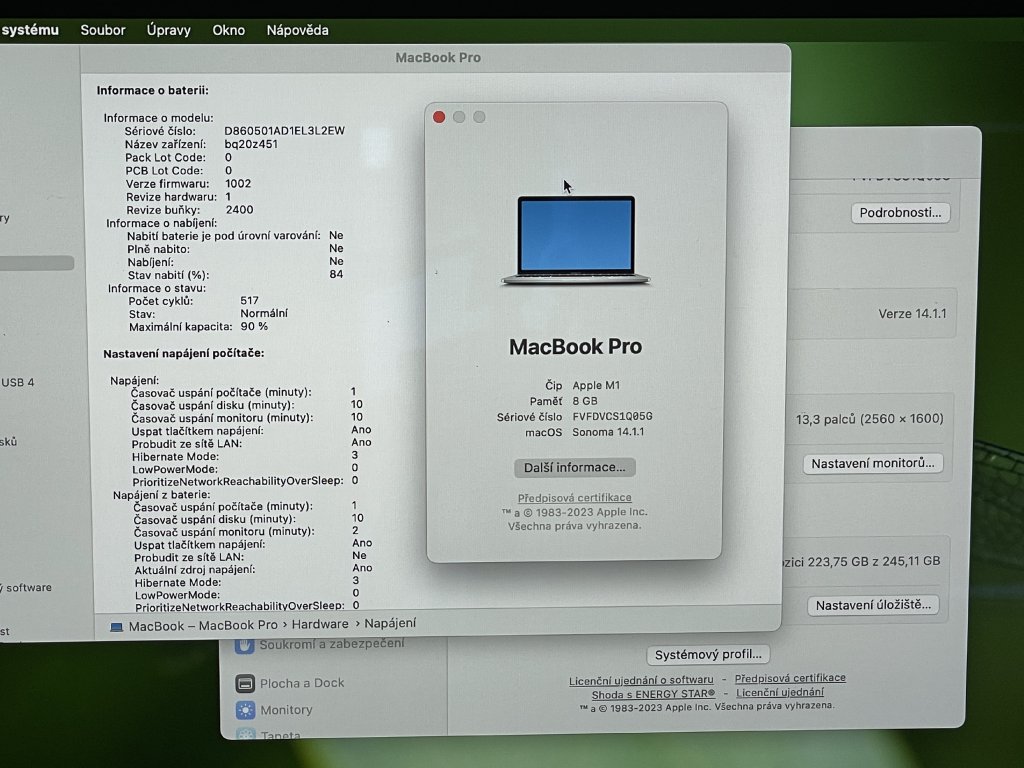The image size is (1024, 768).
Task: Click the Plocha a Dock sidebar icon
Action: point(245,683)
